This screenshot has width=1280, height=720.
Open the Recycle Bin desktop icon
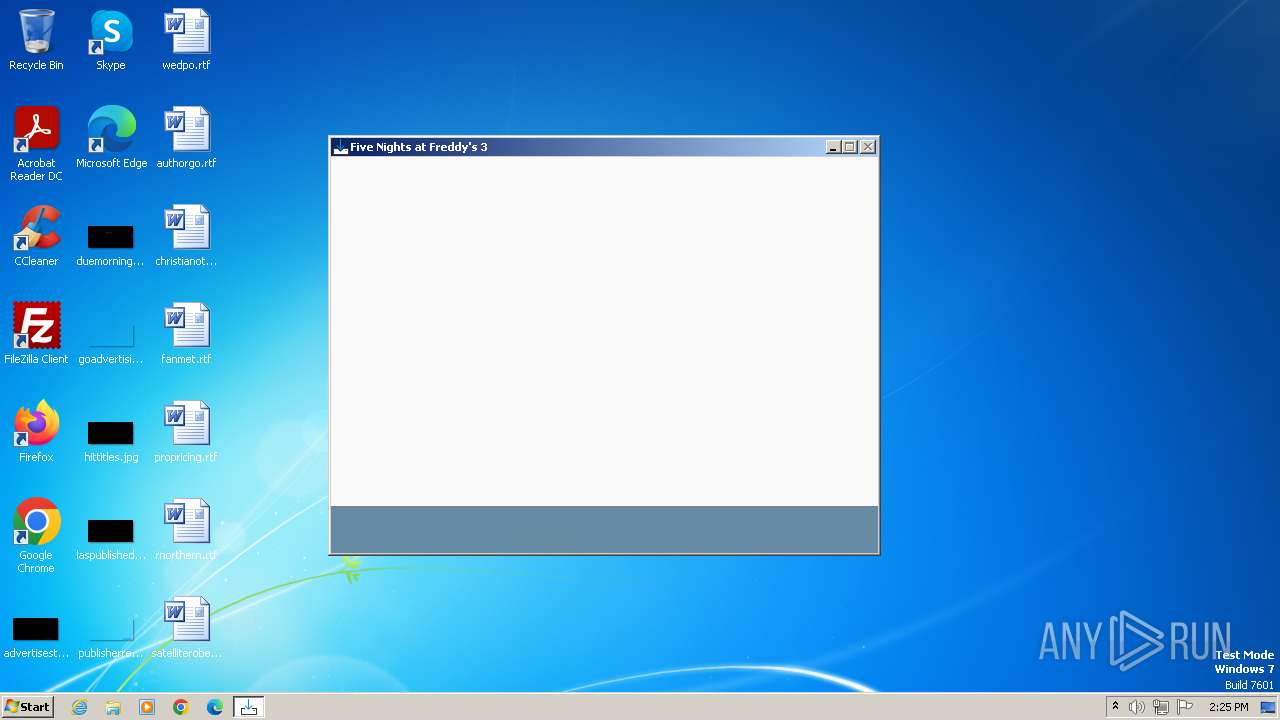[x=36, y=40]
